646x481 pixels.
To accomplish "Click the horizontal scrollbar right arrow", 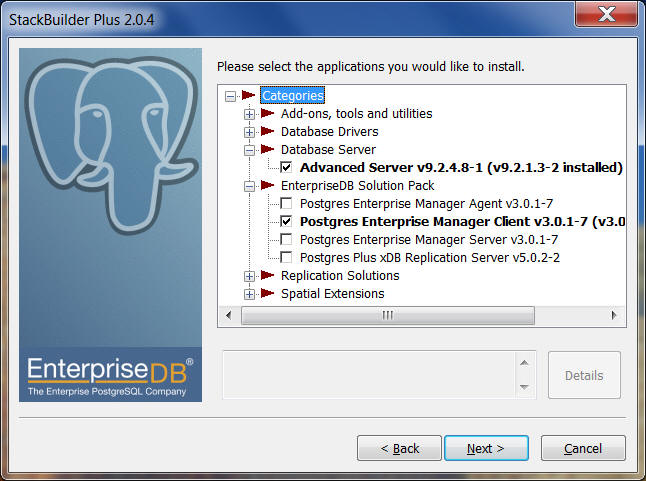I will pyautogui.click(x=614, y=315).
